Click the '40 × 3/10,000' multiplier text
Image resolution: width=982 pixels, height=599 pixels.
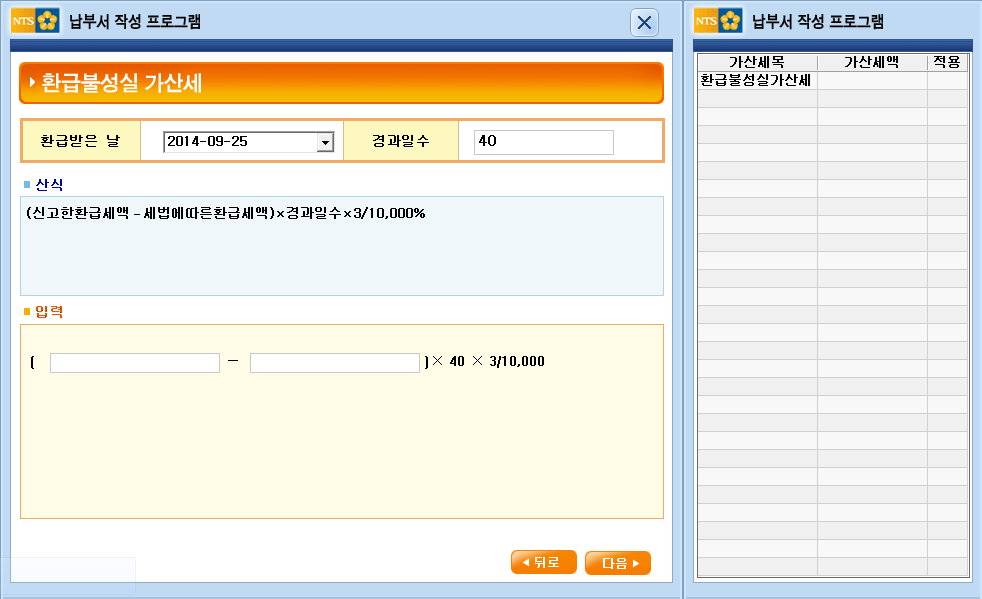[x=497, y=362]
